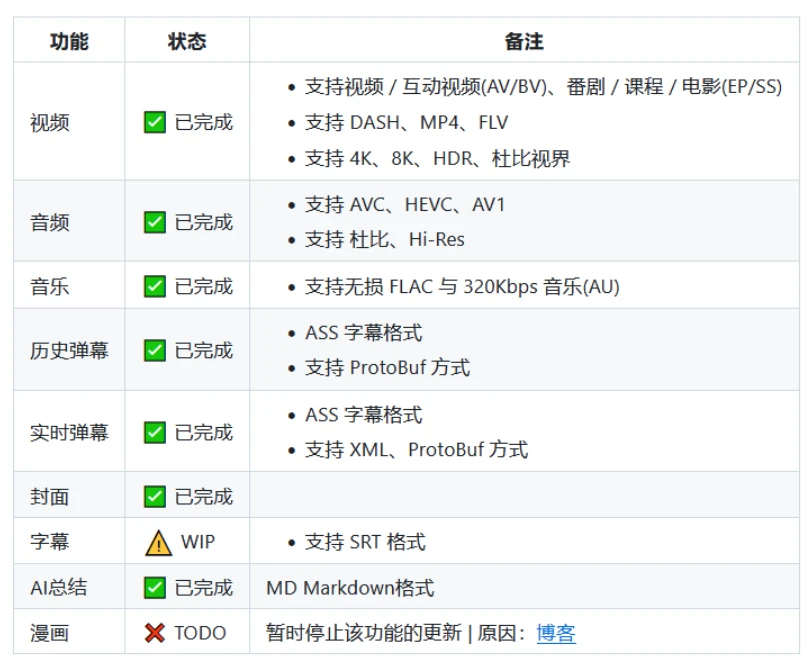This screenshot has height=668, width=810.
Task: Click the 状态 column header
Action: coord(187,41)
